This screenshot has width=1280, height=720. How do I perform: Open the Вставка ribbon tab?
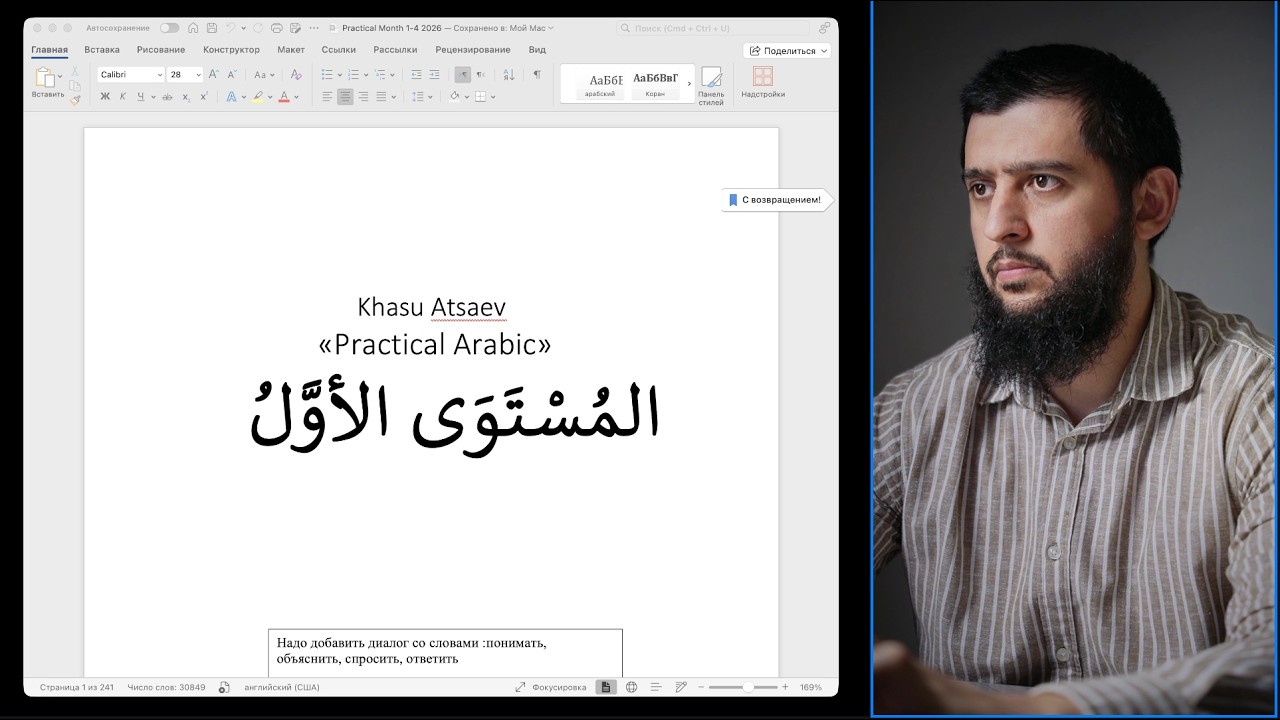pos(102,50)
